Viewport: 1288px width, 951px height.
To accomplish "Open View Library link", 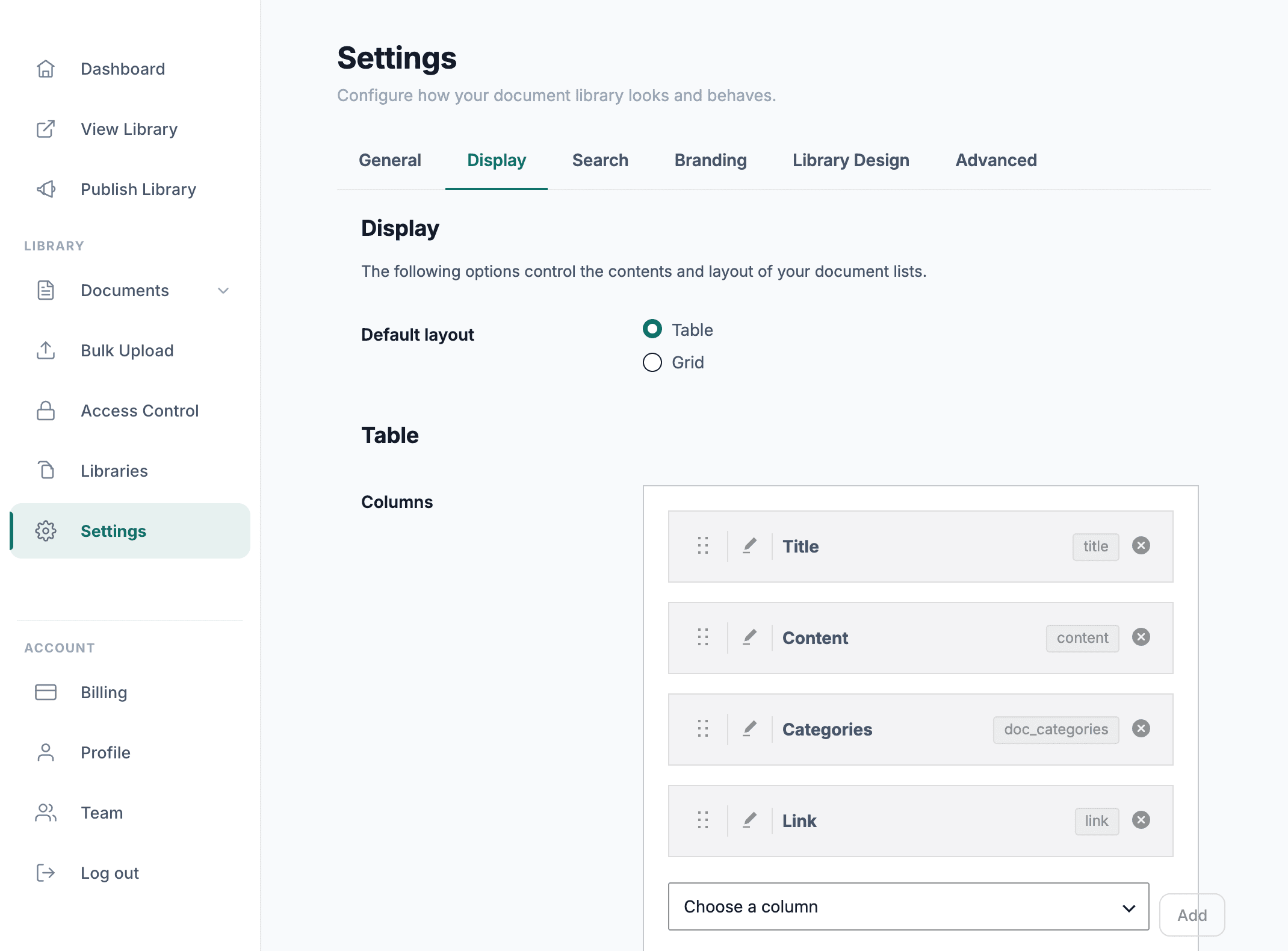I will click(x=130, y=129).
